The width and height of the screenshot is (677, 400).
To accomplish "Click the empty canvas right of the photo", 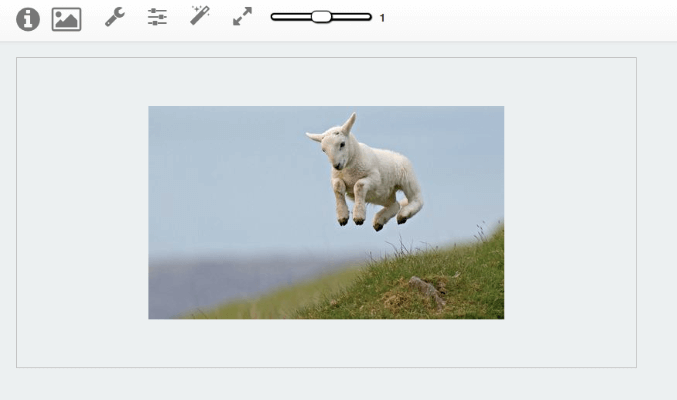I will click(570, 213).
